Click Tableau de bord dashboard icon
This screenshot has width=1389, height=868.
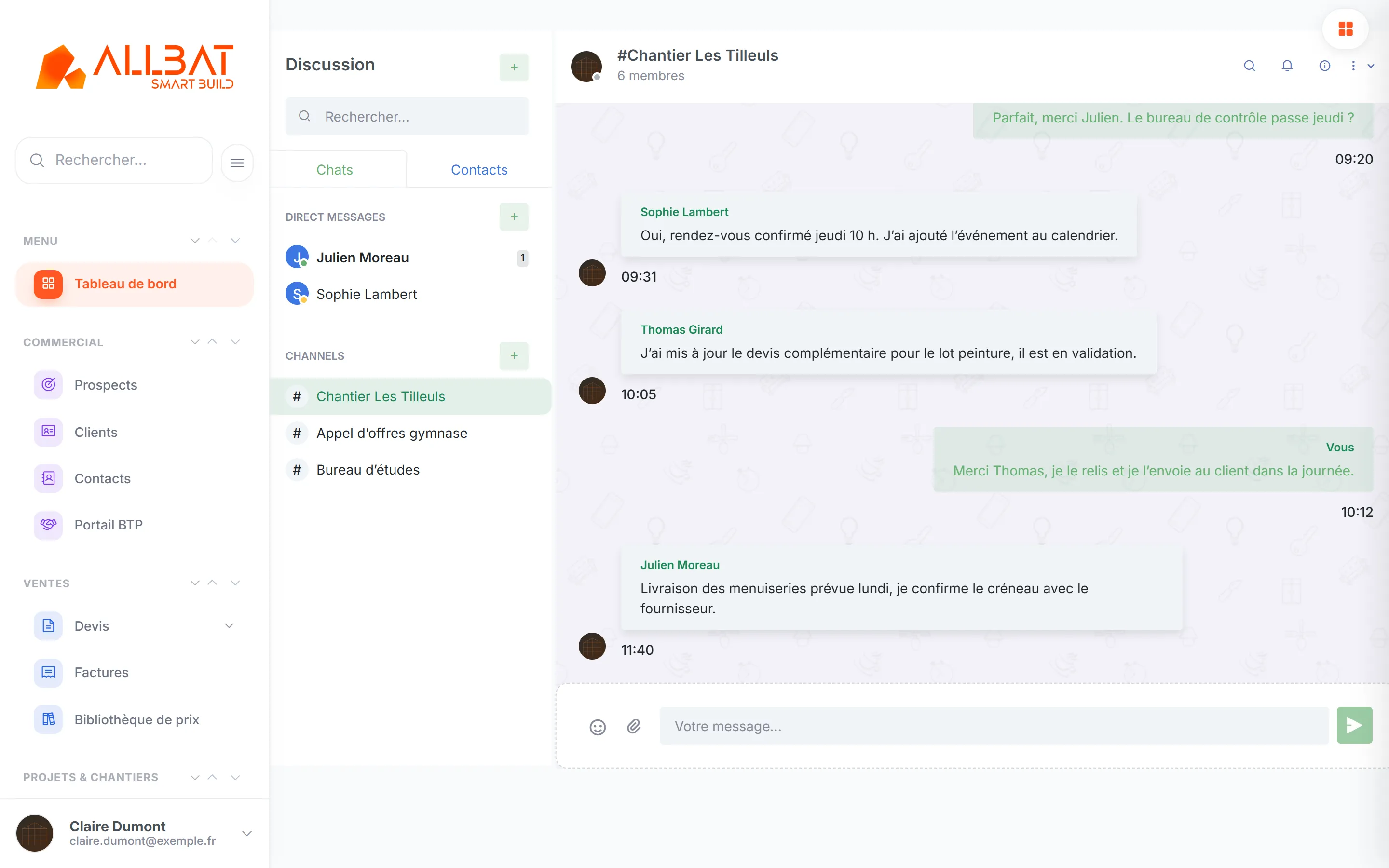(48, 284)
